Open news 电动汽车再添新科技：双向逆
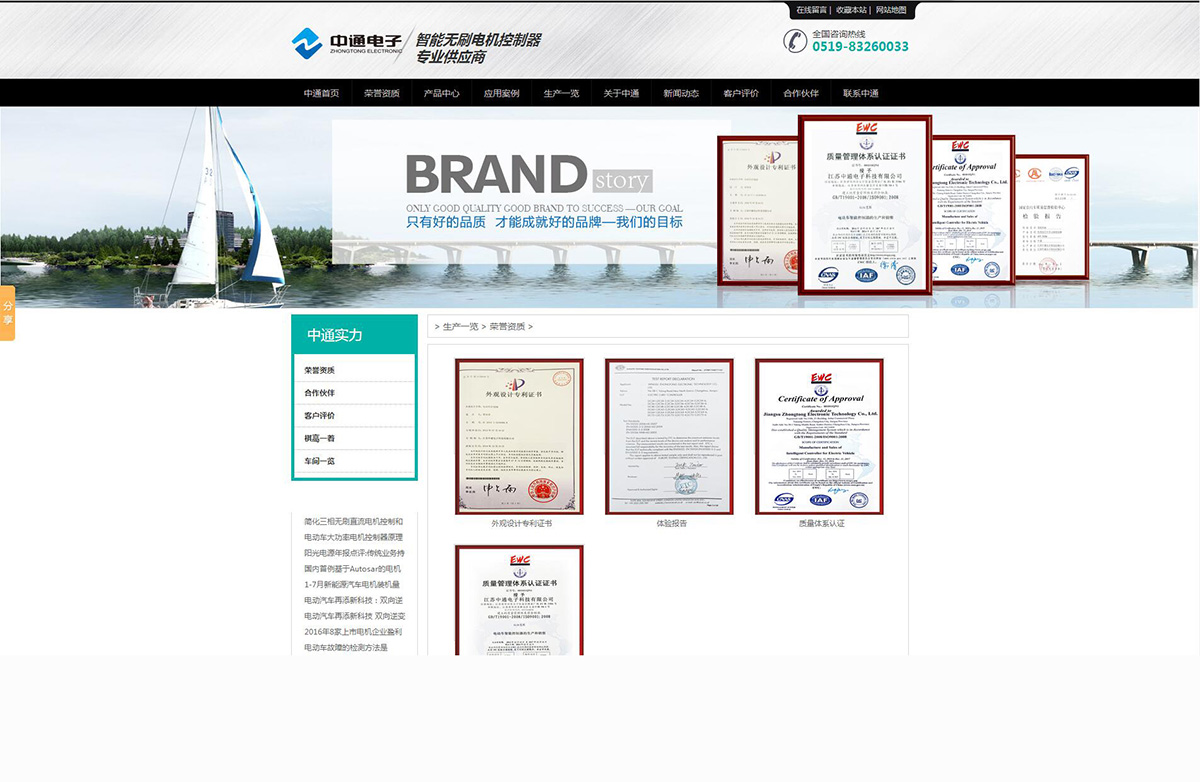The image size is (1200, 782). click(x=354, y=601)
